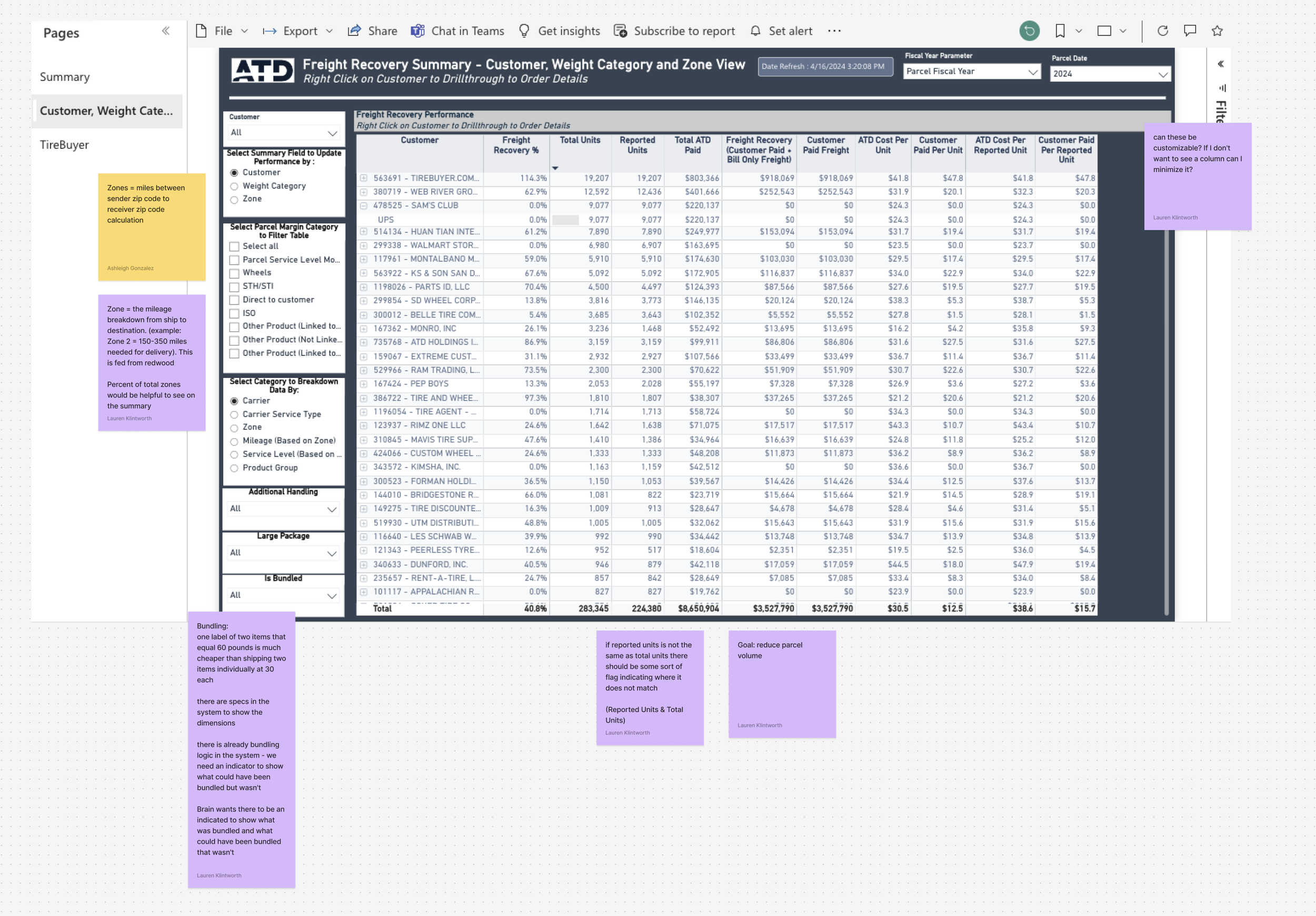Image resolution: width=1316 pixels, height=916 pixels.
Task: Select the Product Group breakdown option
Action: click(x=234, y=468)
